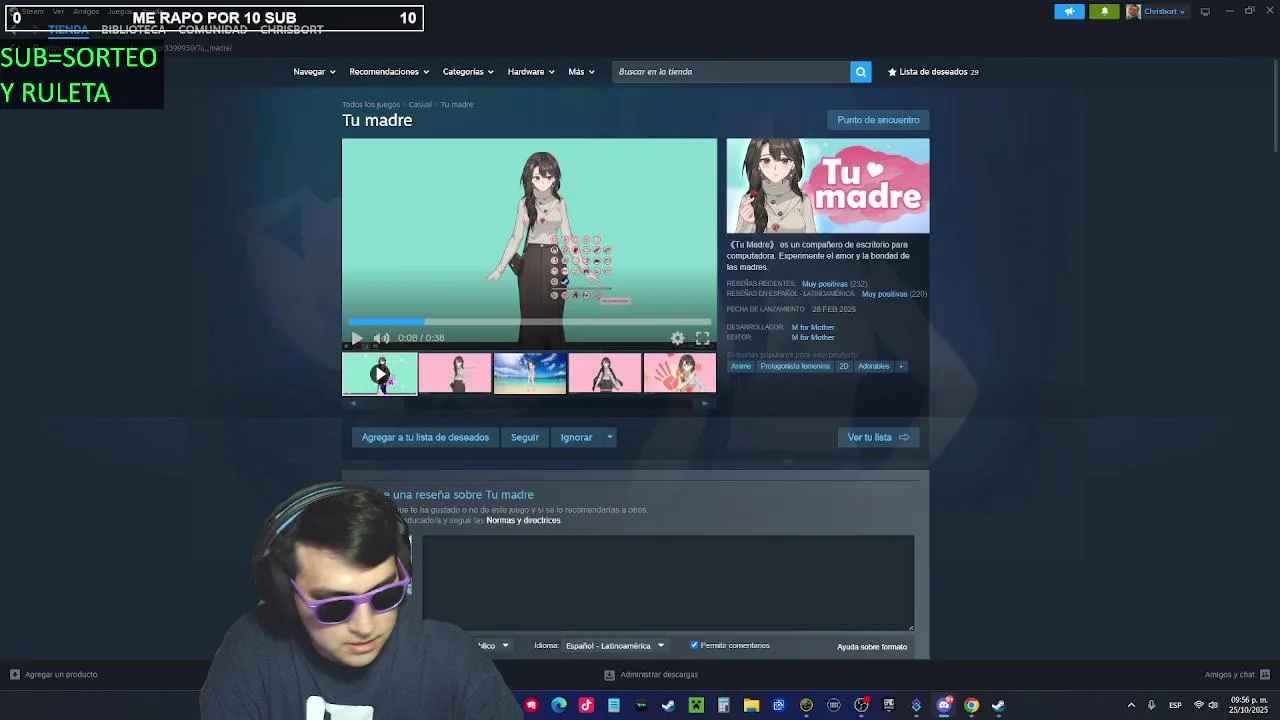The width and height of the screenshot is (1280, 720).
Task: Open Amigos y chat panel
Action: (1237, 675)
